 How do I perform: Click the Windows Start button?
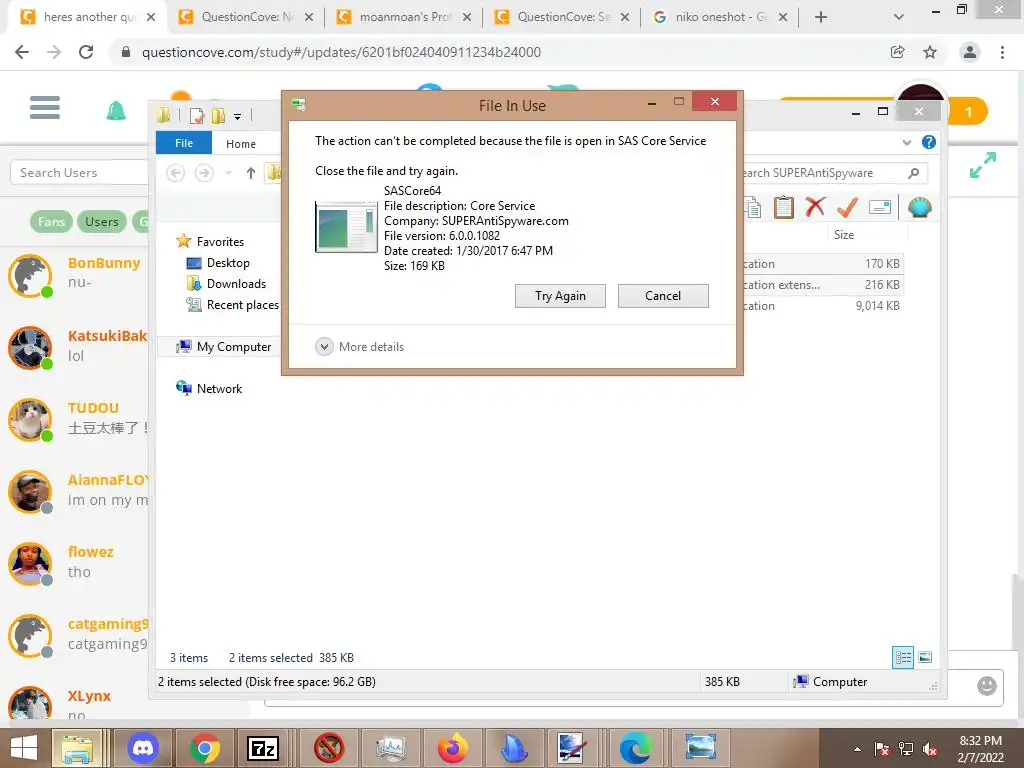pyautogui.click(x=24, y=748)
